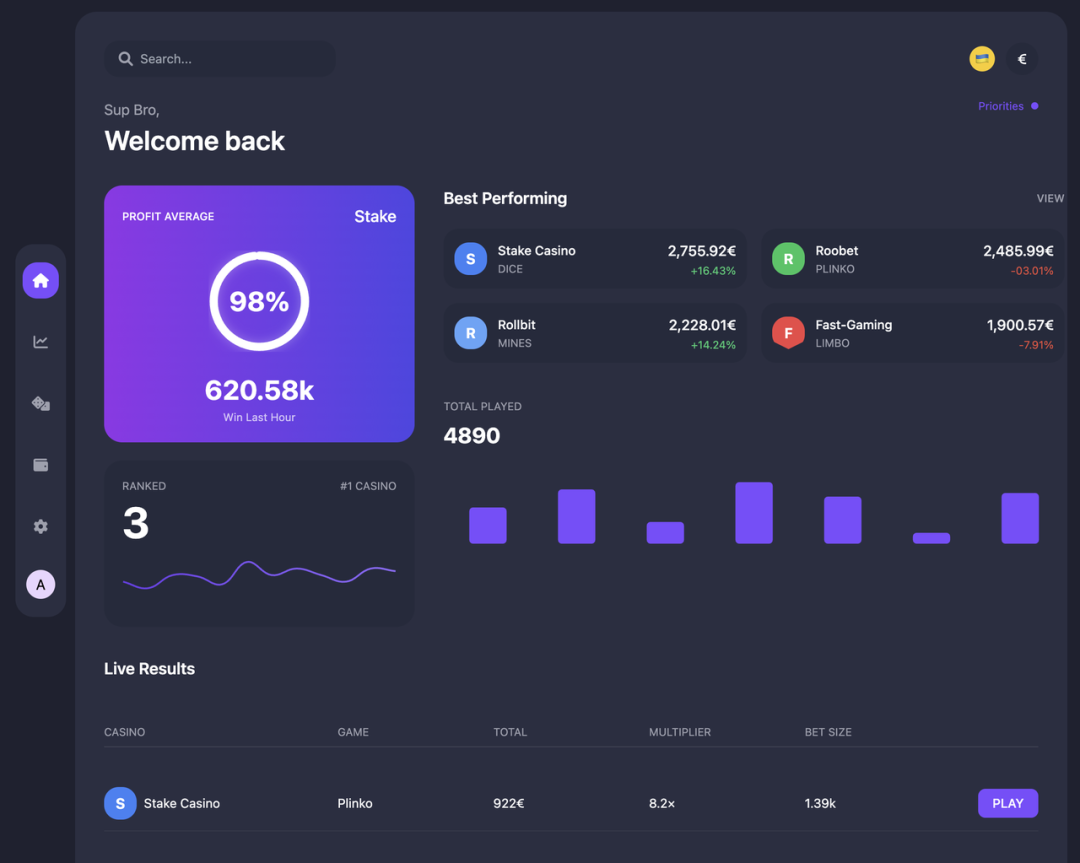1080x863 pixels.
Task: Select the tallest bar in Total Played chart
Action: coord(754,512)
